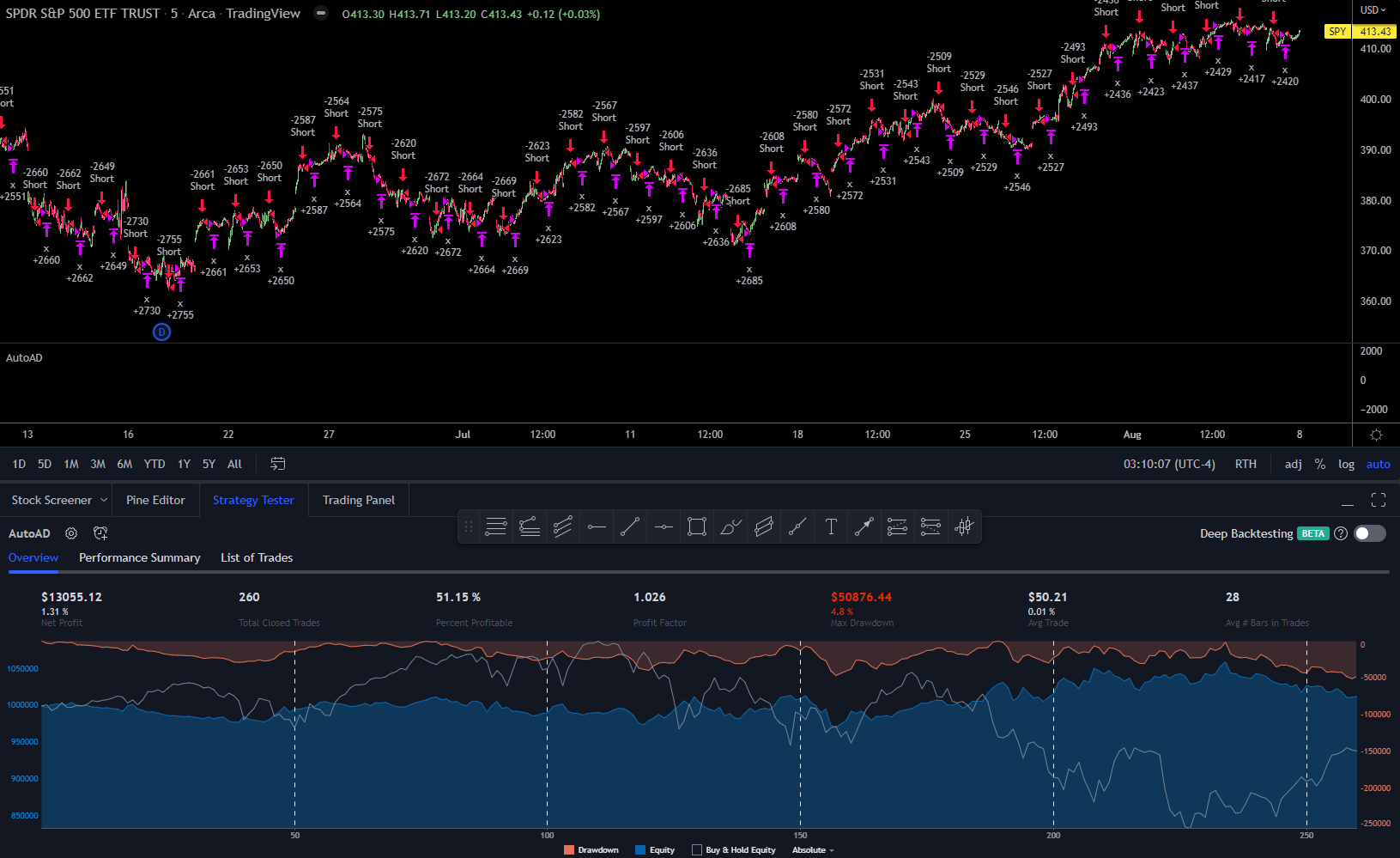
Task: Open the Performance Summary tab
Action: point(140,557)
